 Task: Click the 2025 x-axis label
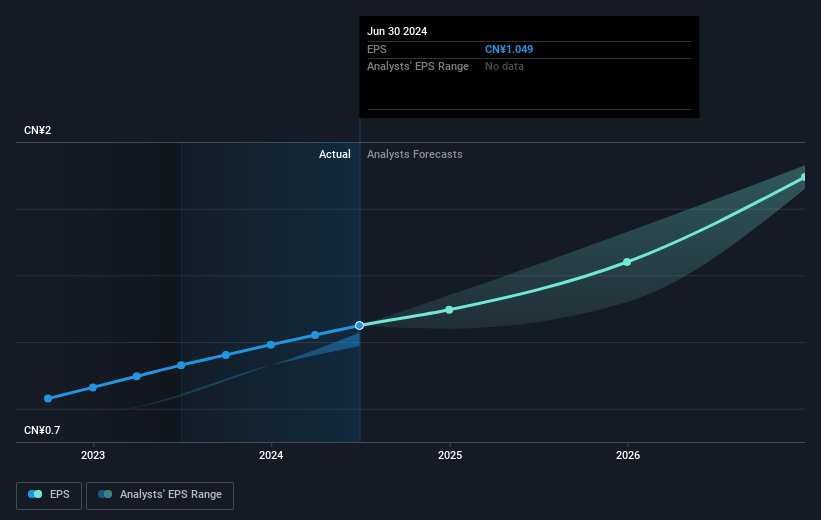click(450, 455)
